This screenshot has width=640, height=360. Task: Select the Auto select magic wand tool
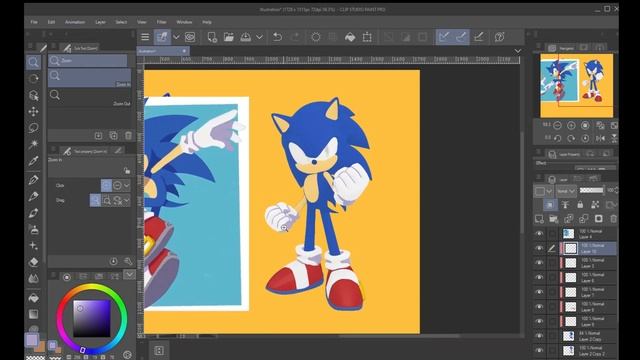click(x=33, y=144)
